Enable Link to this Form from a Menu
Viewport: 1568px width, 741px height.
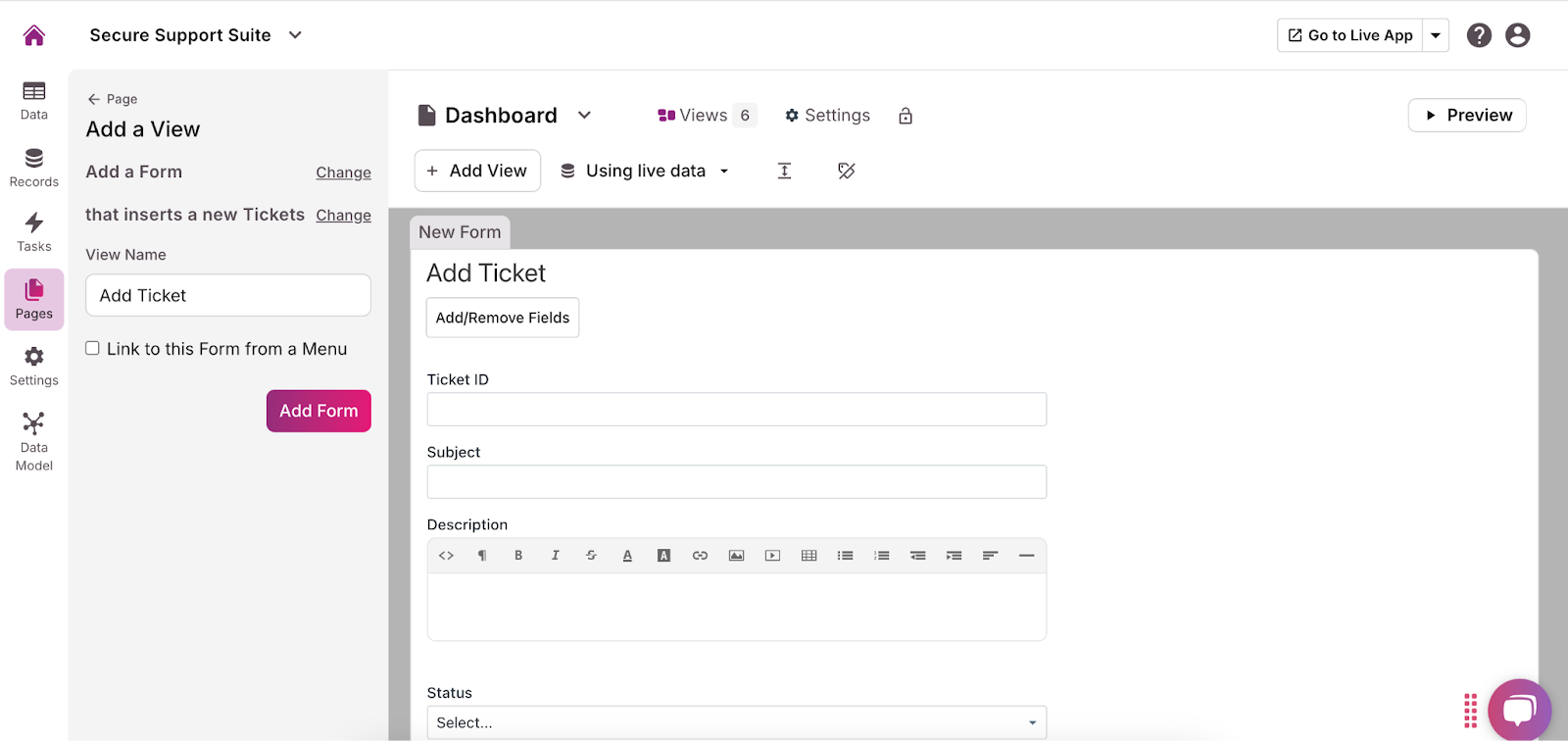coord(93,349)
